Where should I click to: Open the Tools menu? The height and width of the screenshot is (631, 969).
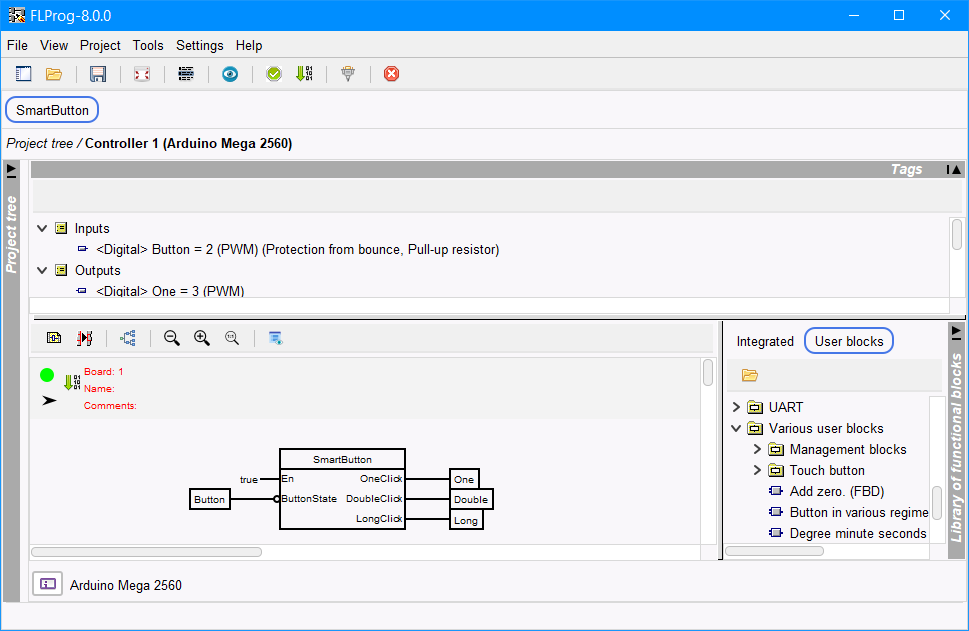pos(148,46)
